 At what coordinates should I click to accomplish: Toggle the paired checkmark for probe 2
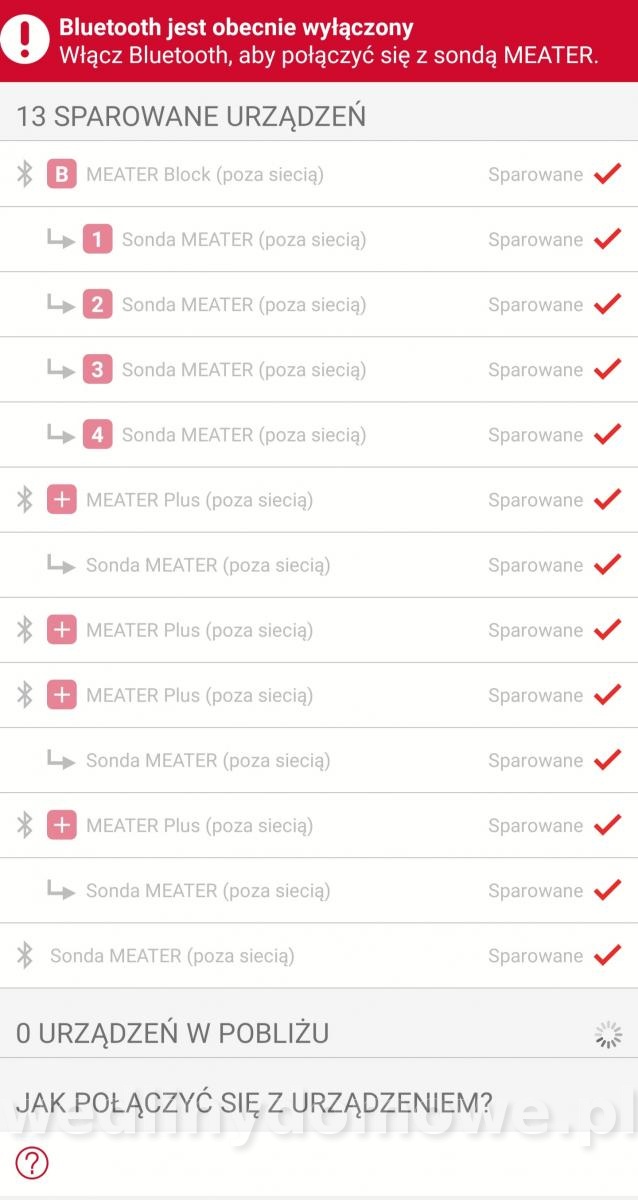607,304
